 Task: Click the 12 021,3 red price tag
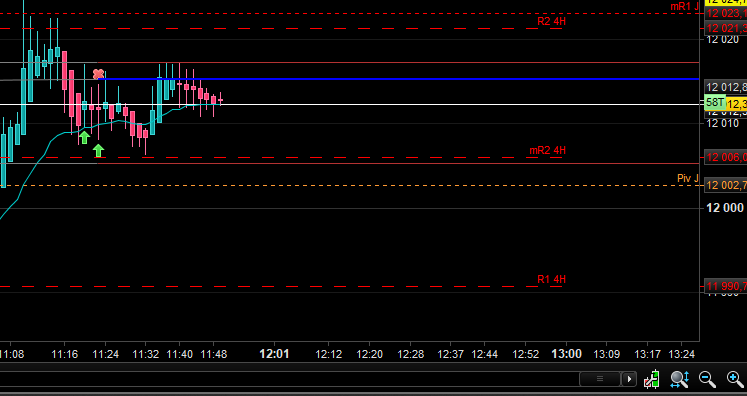726,28
